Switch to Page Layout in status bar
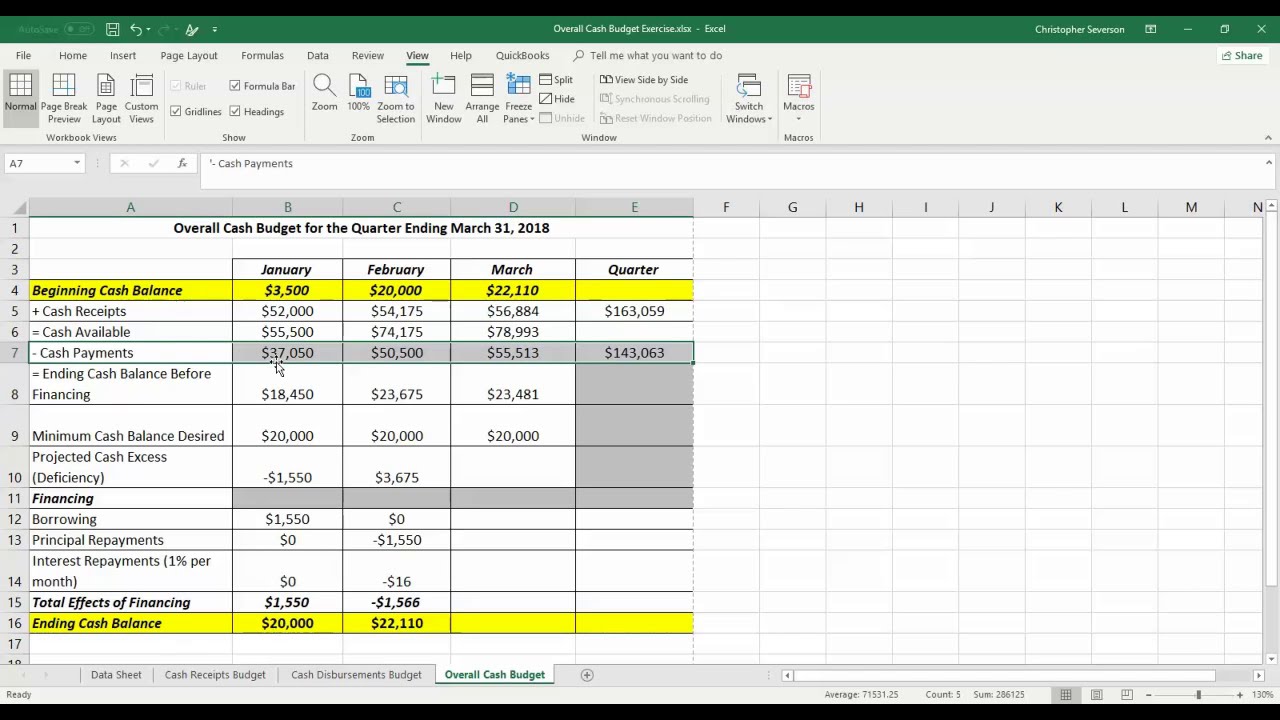1280x720 pixels. [x=1096, y=695]
